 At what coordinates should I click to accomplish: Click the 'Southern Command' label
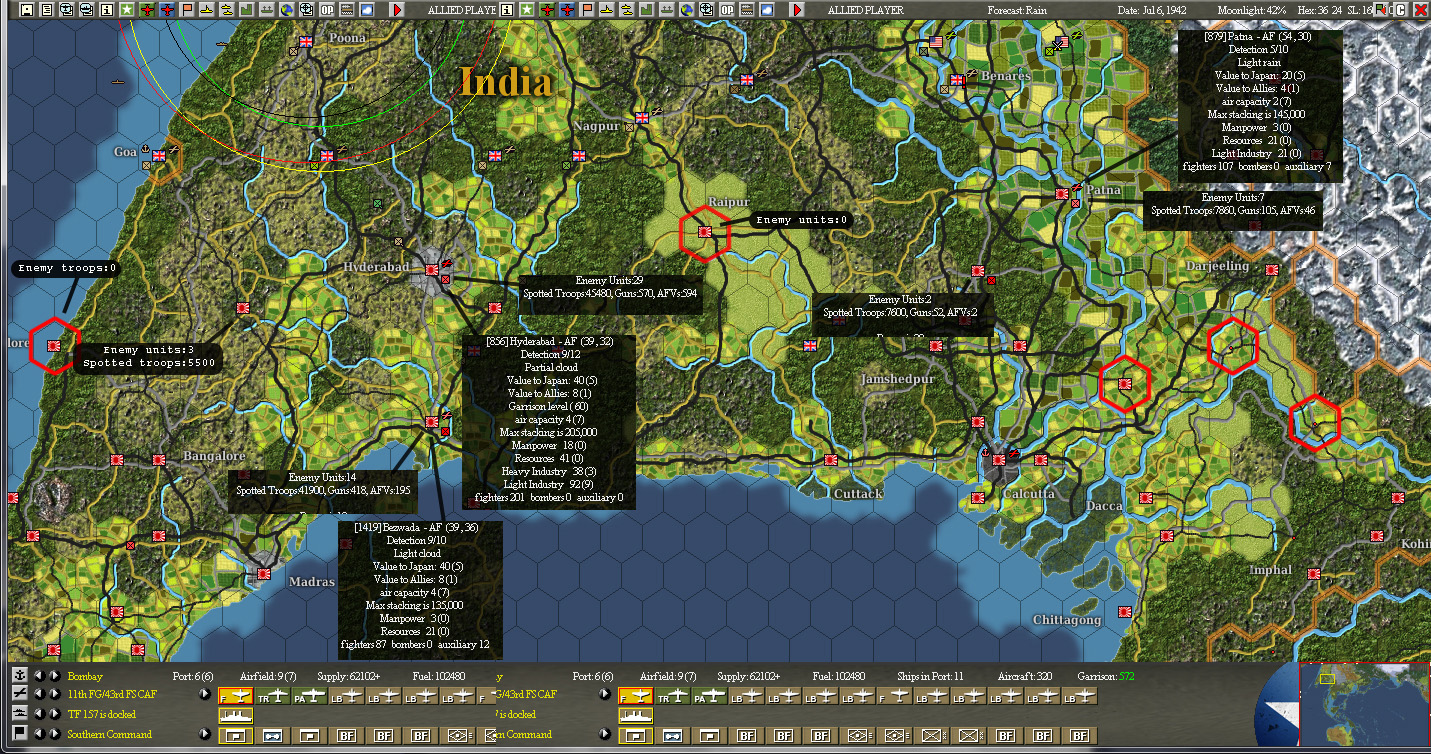tap(110, 734)
